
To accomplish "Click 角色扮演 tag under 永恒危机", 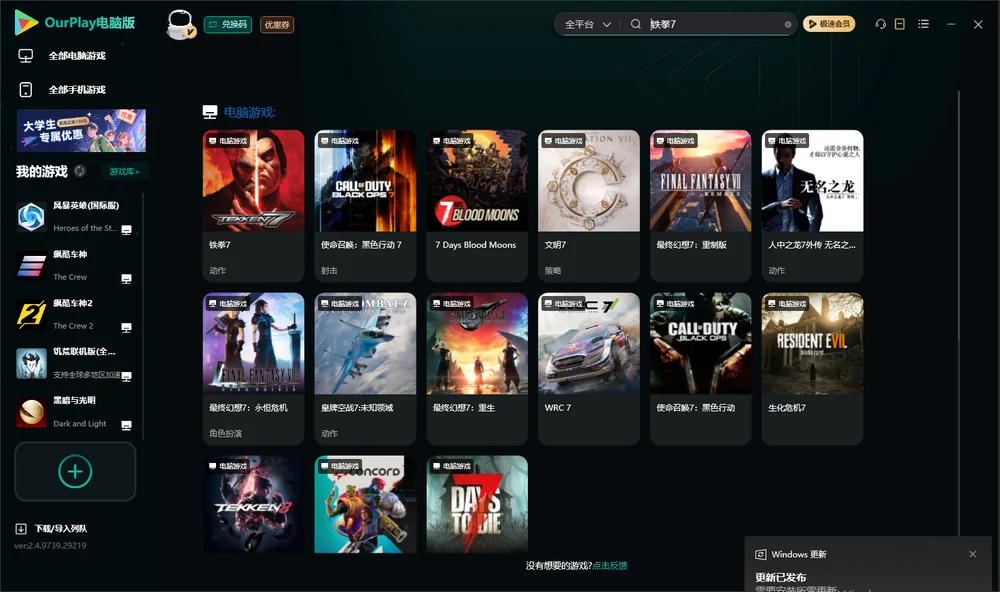I will [225, 433].
